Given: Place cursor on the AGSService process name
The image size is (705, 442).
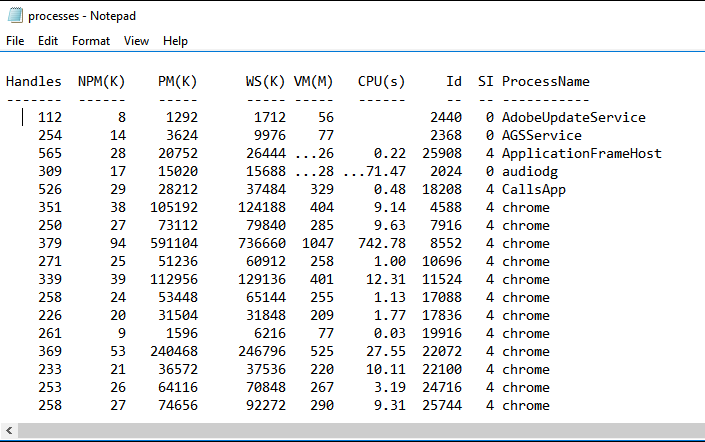Looking at the screenshot, I should click(x=541, y=136).
